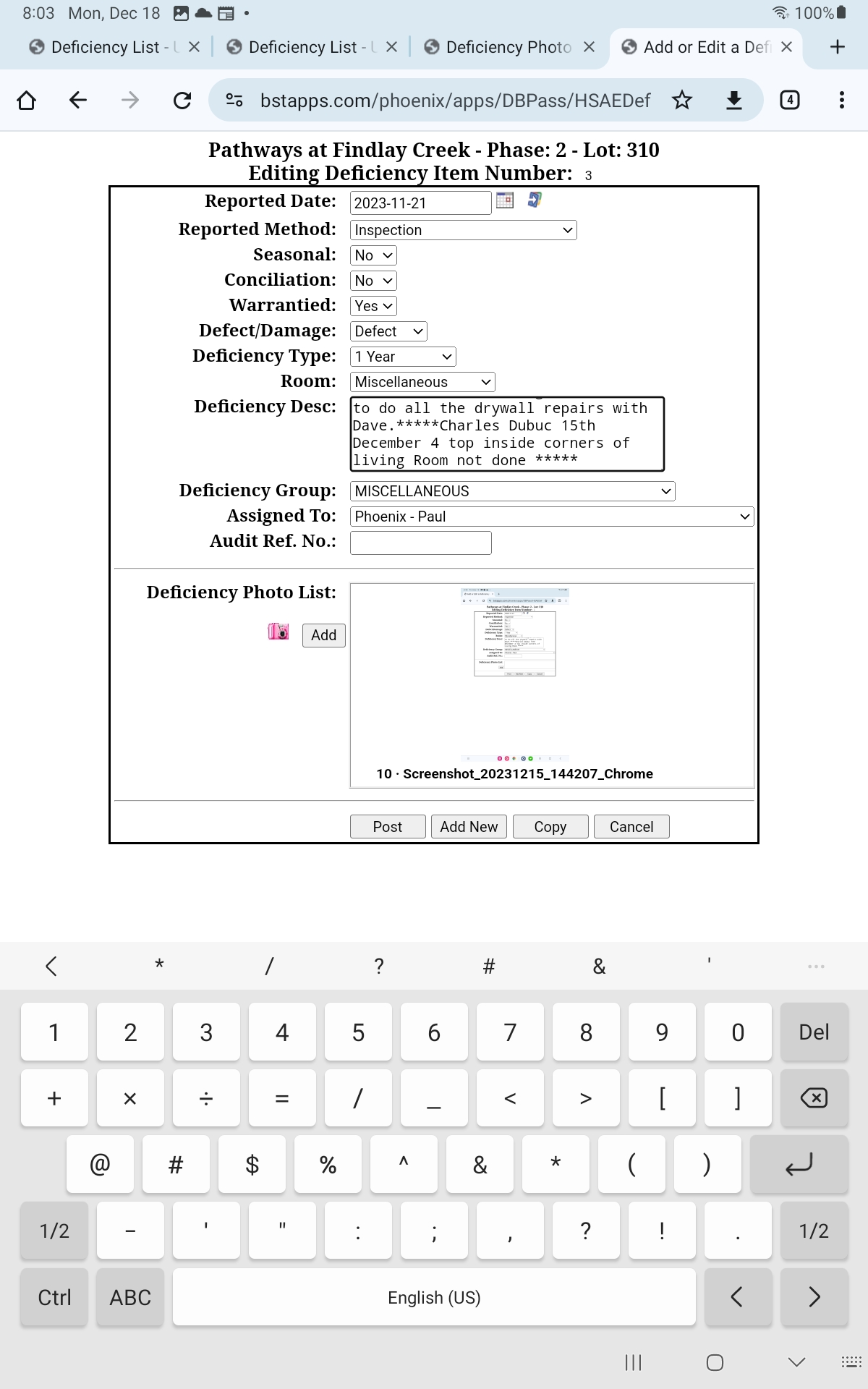Tap the $ key on keyboard

[252, 1165]
